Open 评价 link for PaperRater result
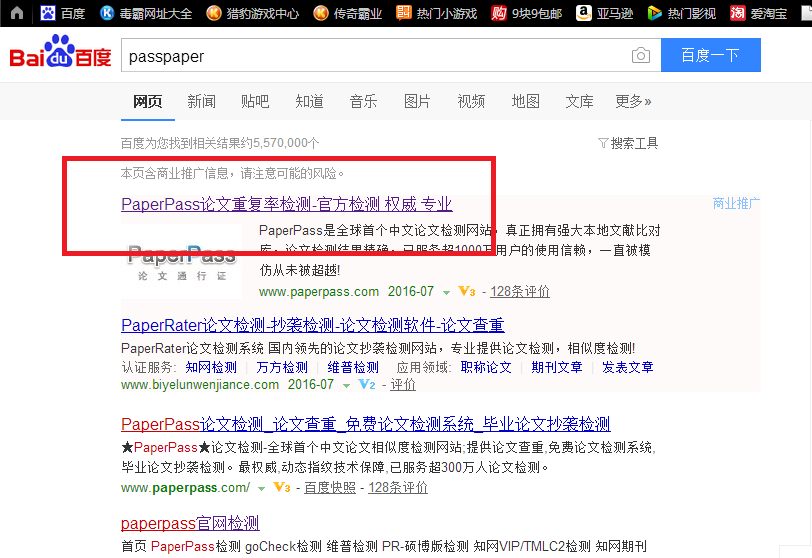 click(x=403, y=384)
